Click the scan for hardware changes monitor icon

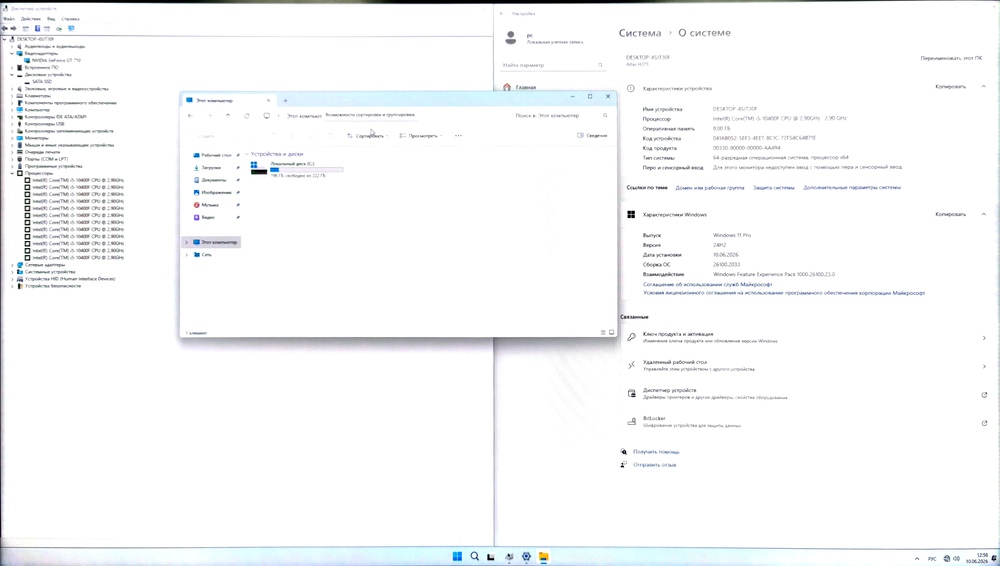click(71, 29)
